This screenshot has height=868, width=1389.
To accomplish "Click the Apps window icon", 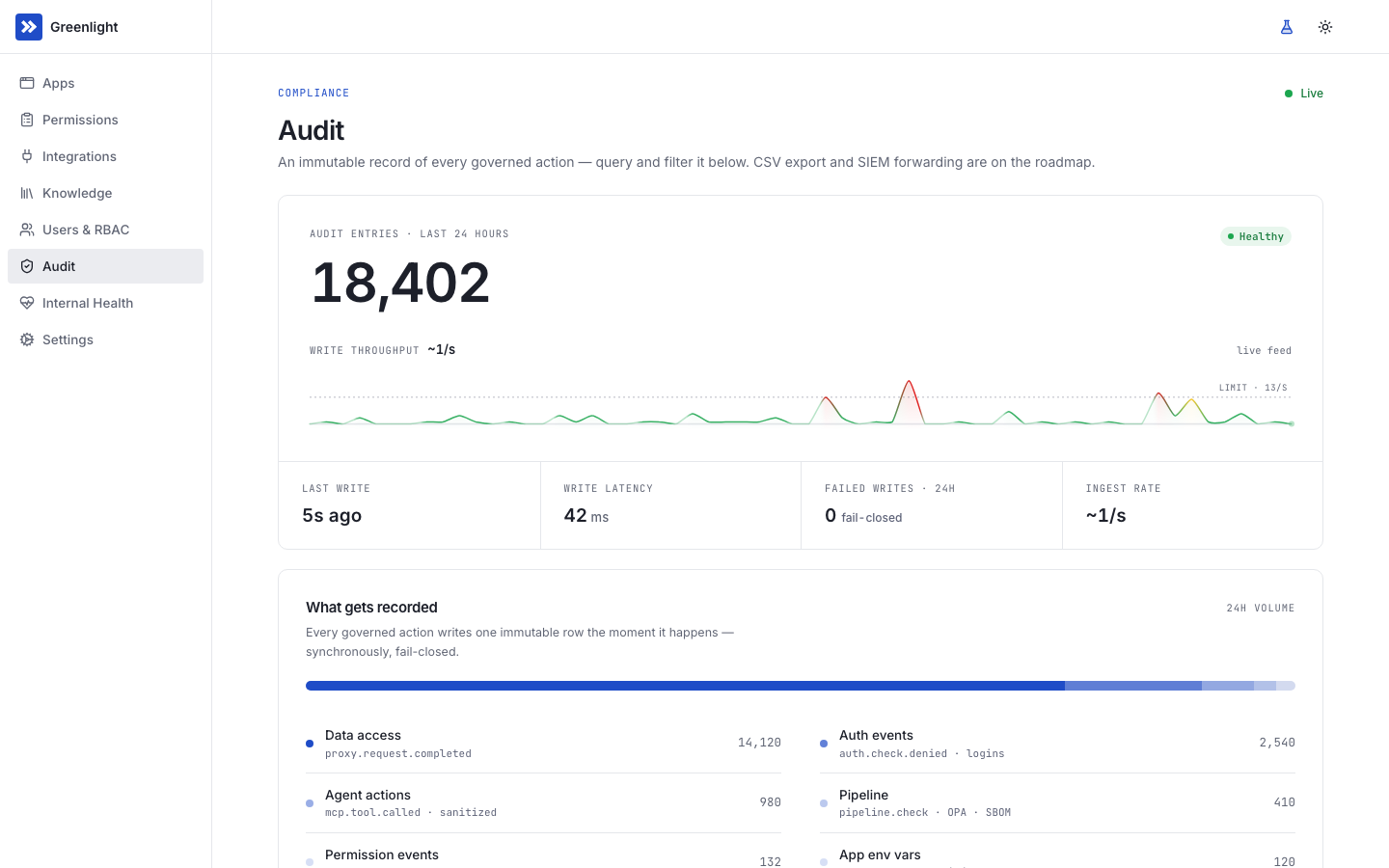I will pos(27,83).
